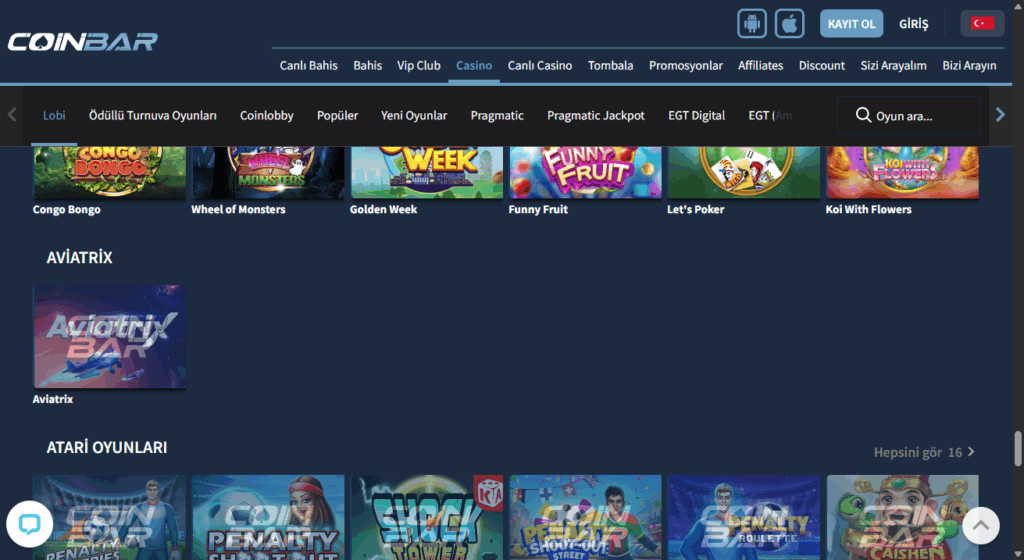Open the Bahis menu item
Viewport: 1024px width, 560px height.
click(368, 65)
